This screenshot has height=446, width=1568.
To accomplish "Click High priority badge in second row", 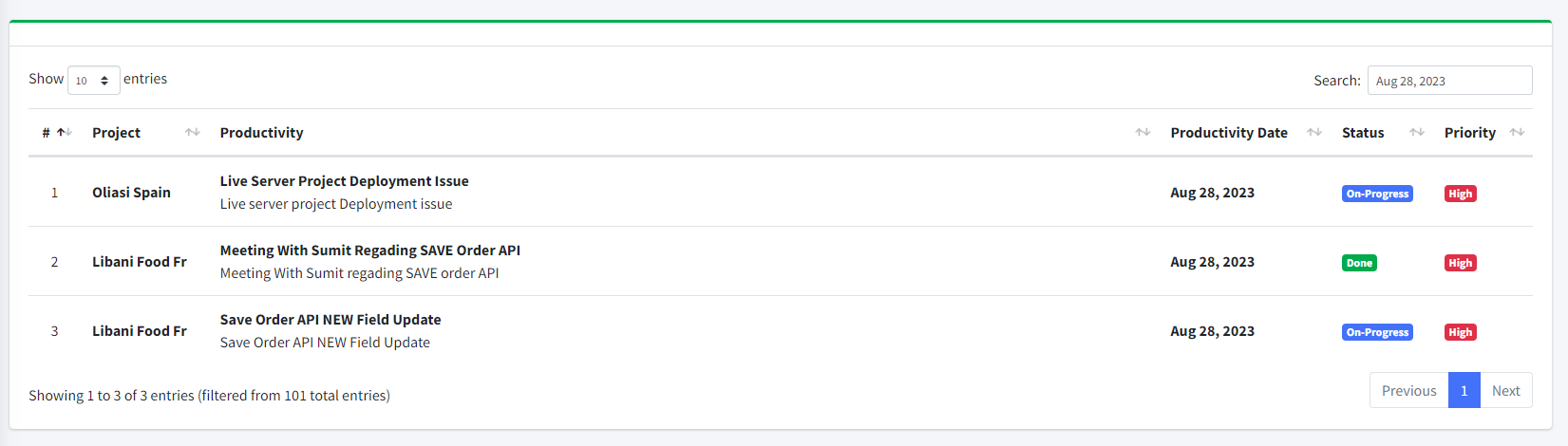I will pyautogui.click(x=1460, y=263).
